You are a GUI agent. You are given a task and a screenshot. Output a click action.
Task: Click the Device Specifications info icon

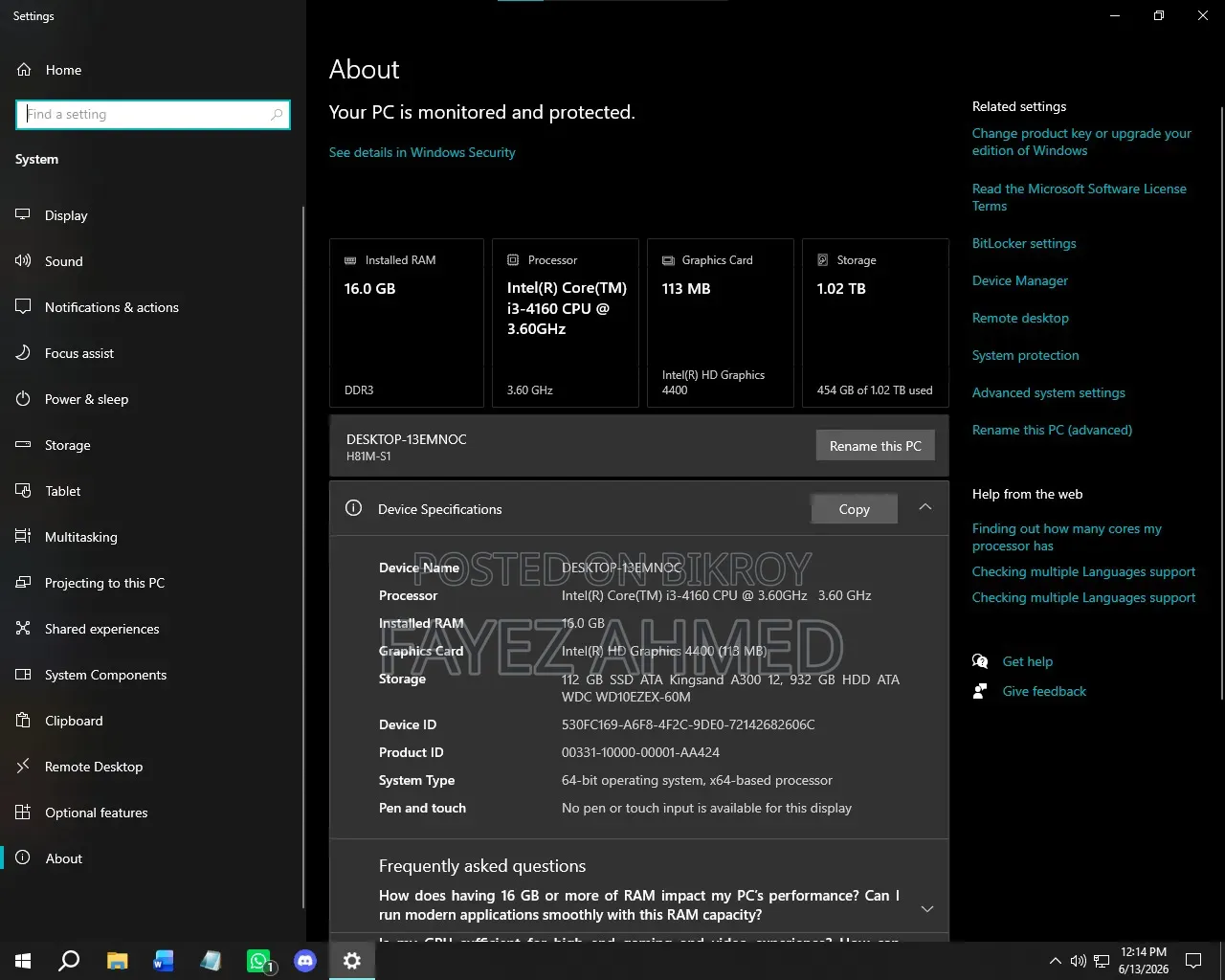coord(353,508)
